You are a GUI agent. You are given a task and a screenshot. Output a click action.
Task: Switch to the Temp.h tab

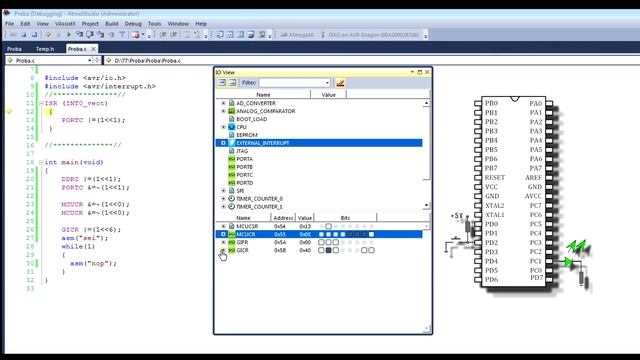(45, 49)
